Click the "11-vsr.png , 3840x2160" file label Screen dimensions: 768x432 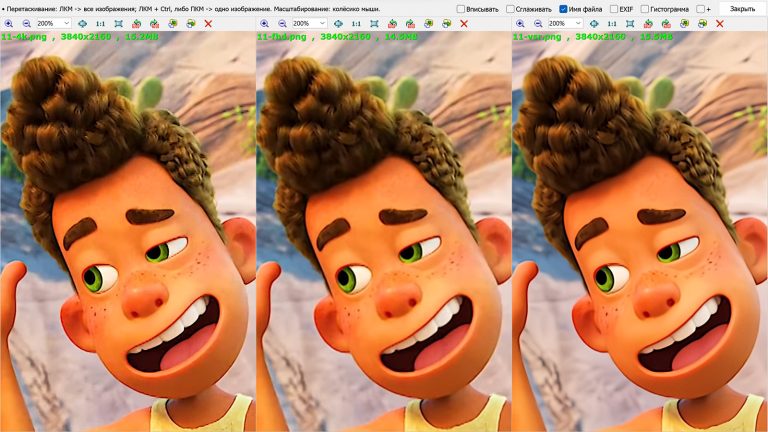569,37
